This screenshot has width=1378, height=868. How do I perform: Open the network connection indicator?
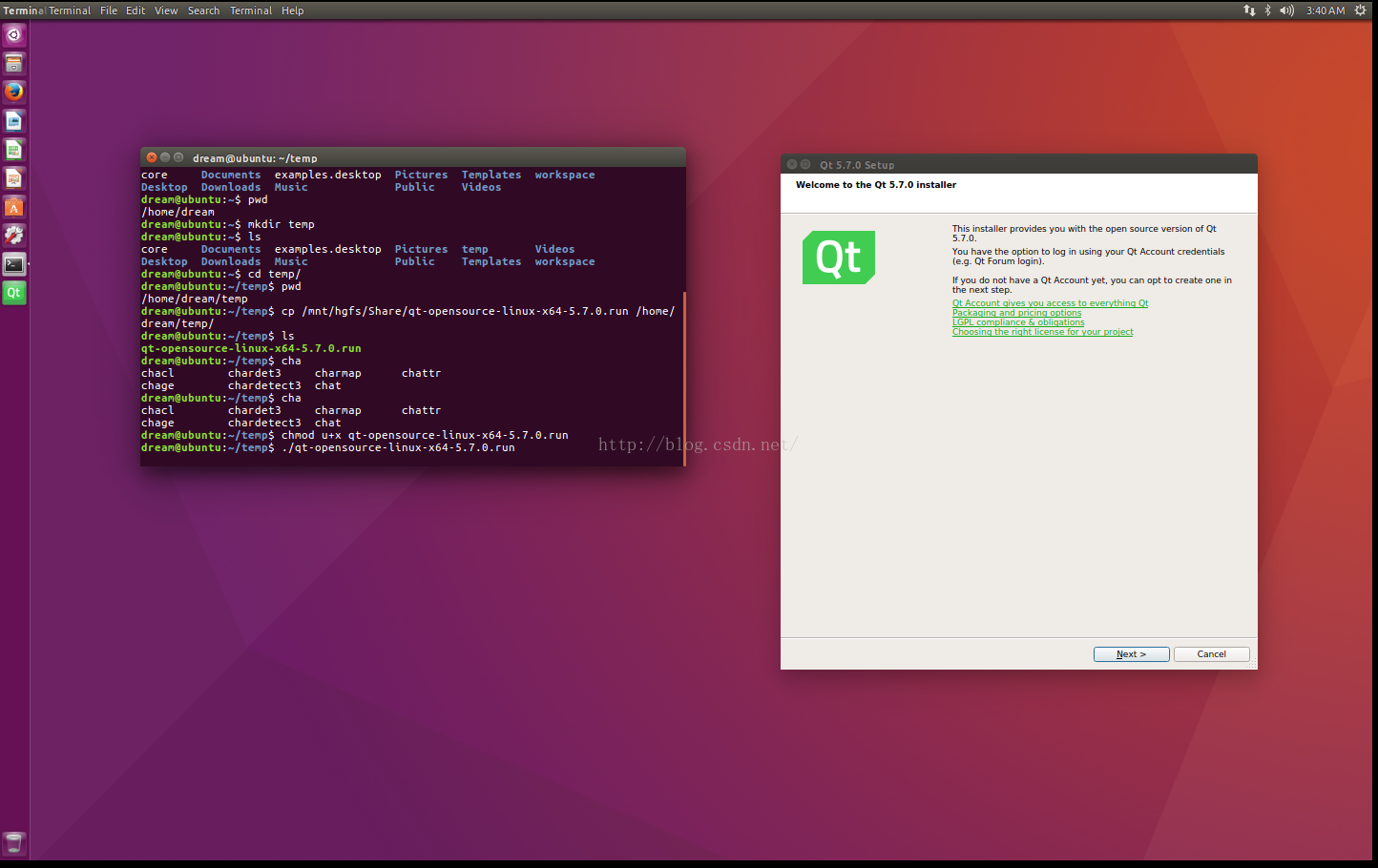1249,10
